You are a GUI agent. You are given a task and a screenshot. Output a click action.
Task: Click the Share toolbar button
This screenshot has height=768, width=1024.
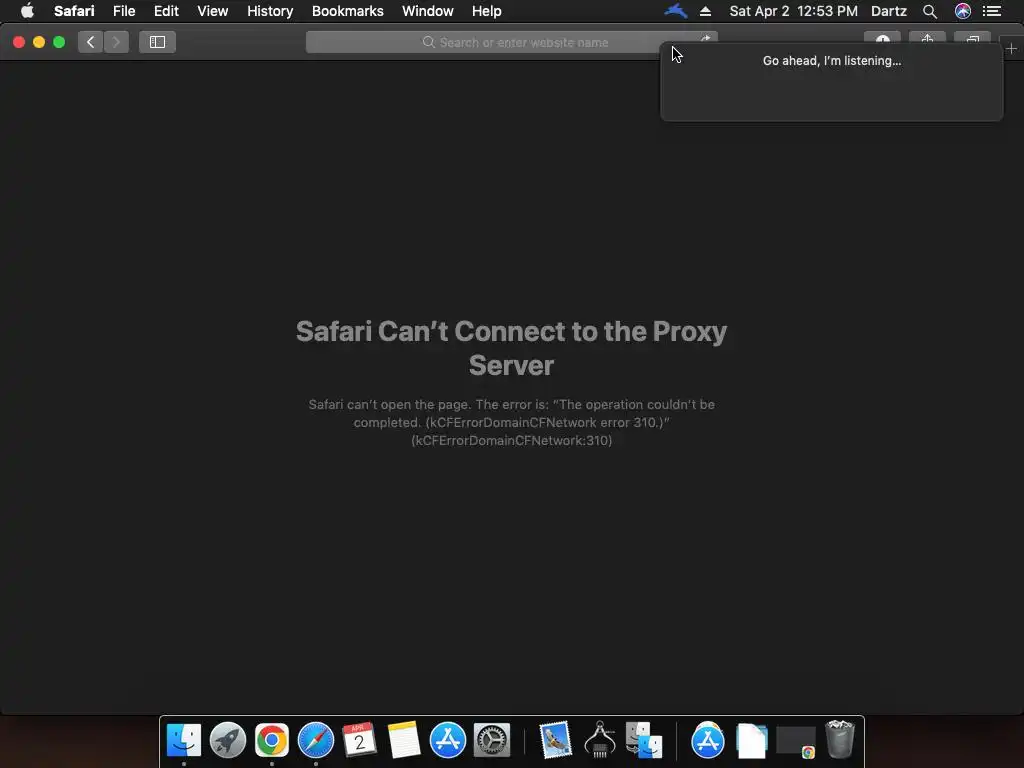click(927, 39)
